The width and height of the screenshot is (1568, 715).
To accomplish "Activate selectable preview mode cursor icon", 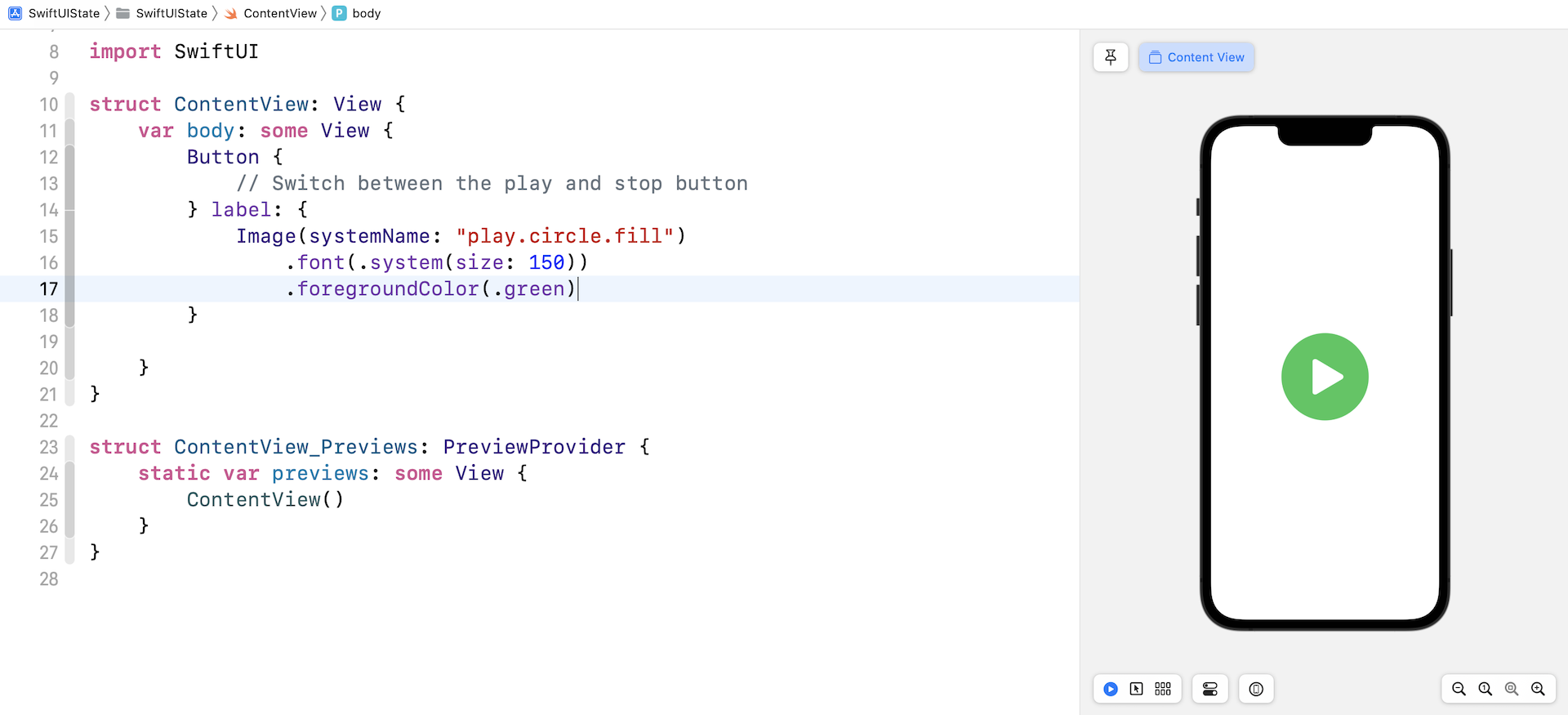I will click(1137, 689).
